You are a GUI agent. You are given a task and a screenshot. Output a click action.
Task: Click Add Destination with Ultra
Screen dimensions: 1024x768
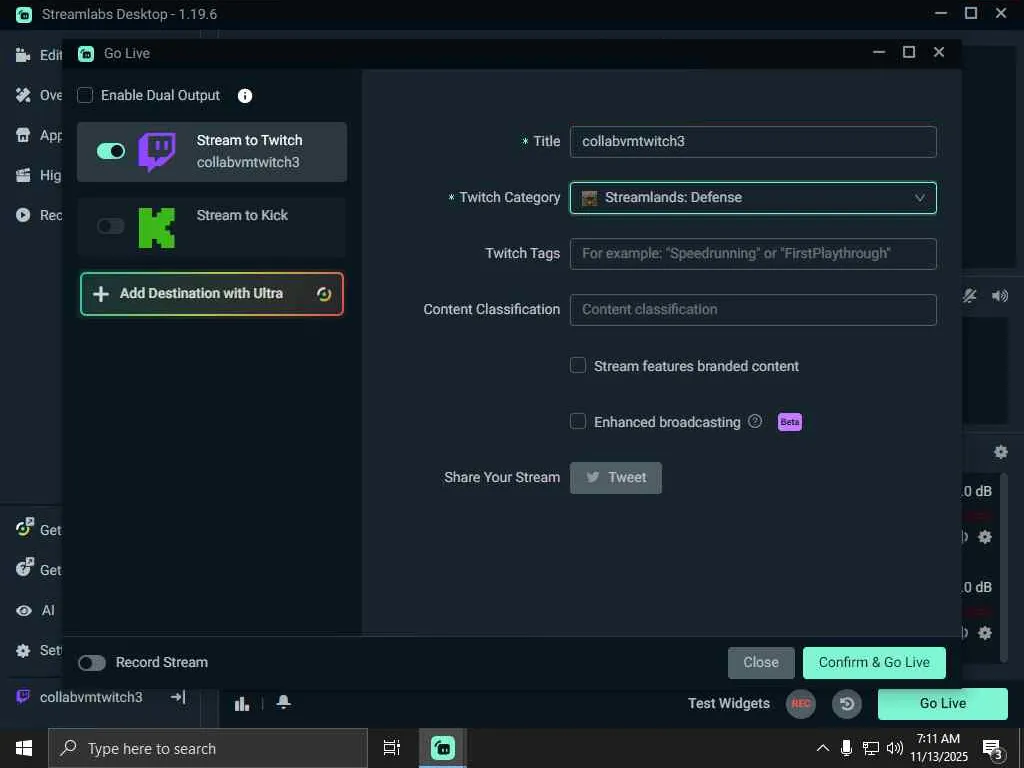pyautogui.click(x=212, y=294)
